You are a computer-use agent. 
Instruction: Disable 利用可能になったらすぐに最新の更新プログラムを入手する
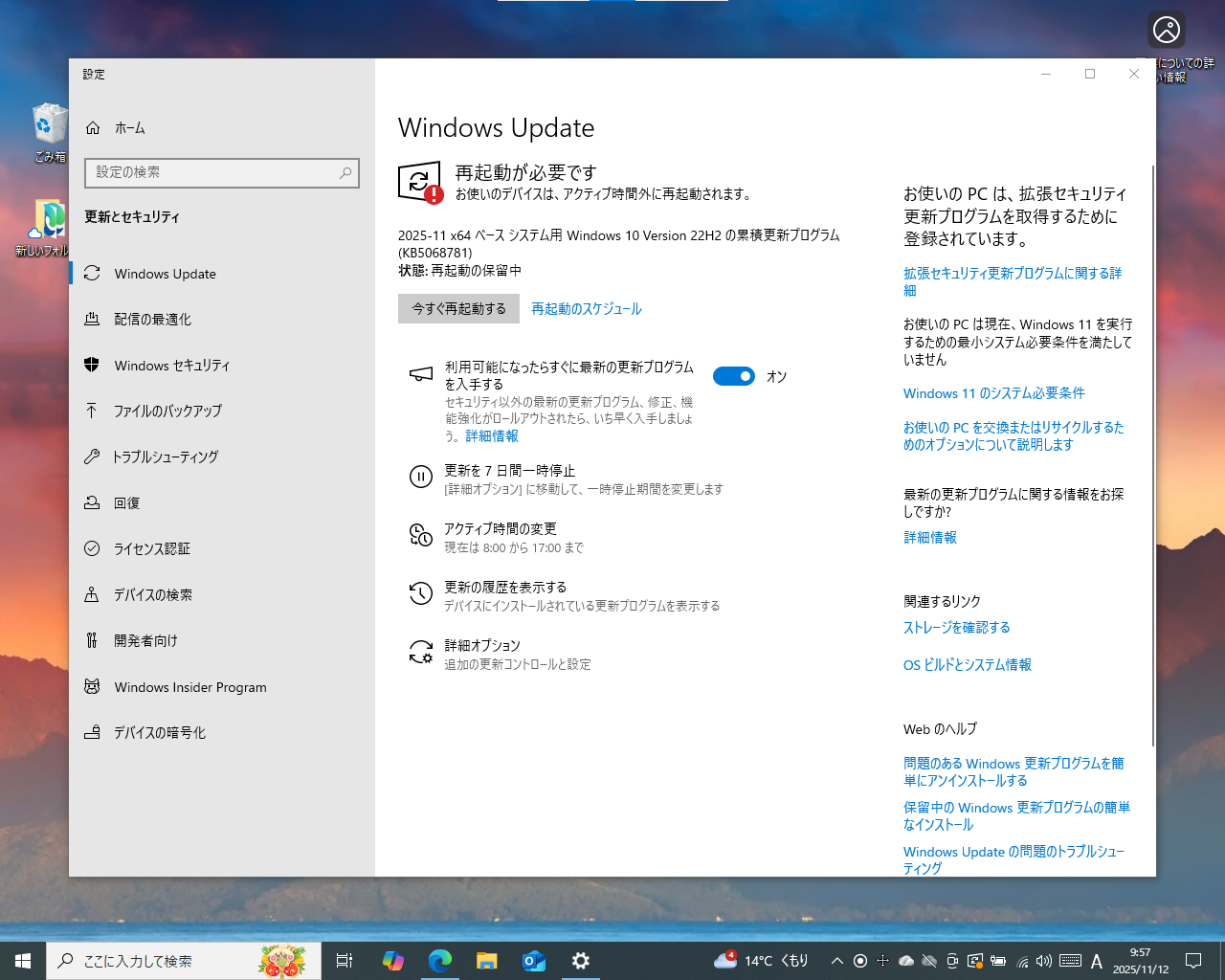[733, 376]
